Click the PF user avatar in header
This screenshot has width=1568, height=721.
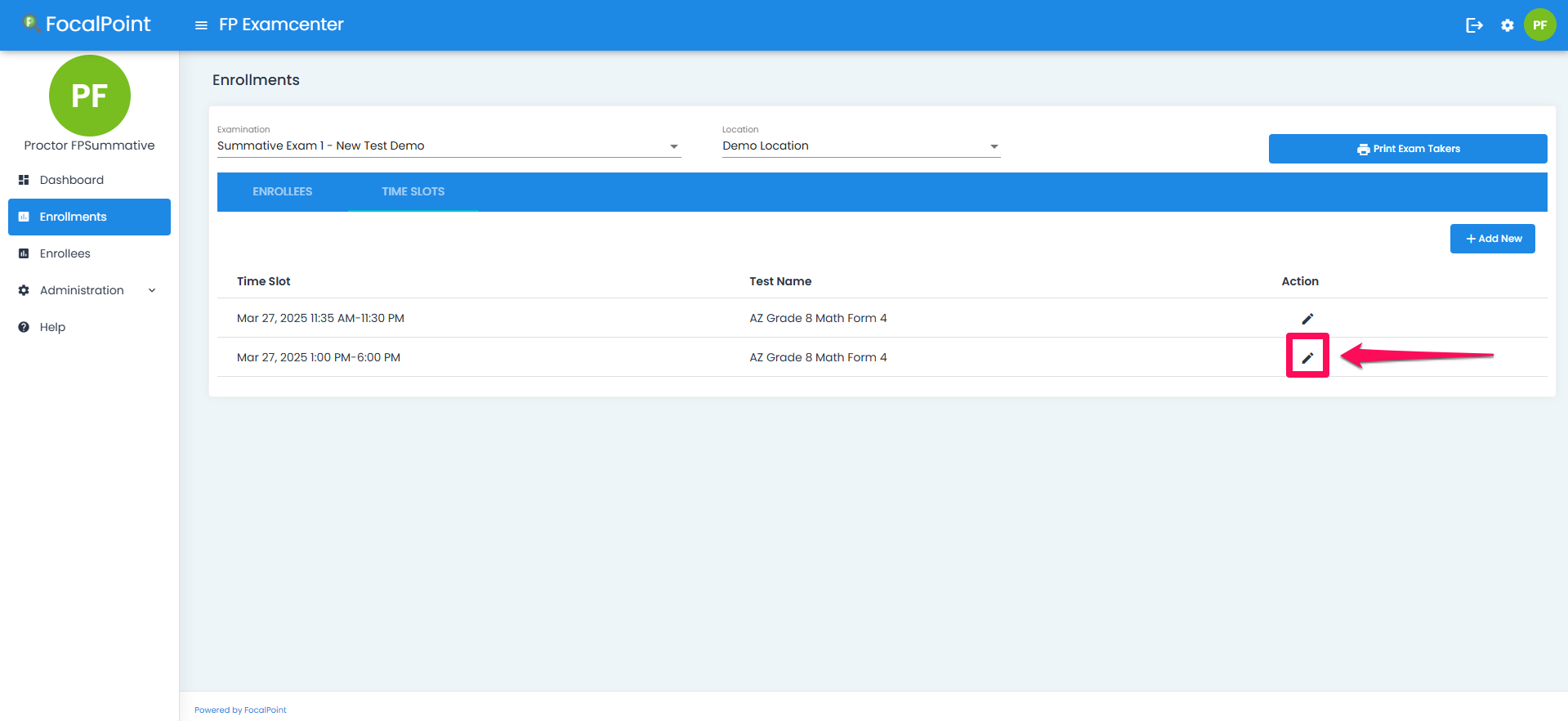click(1539, 25)
